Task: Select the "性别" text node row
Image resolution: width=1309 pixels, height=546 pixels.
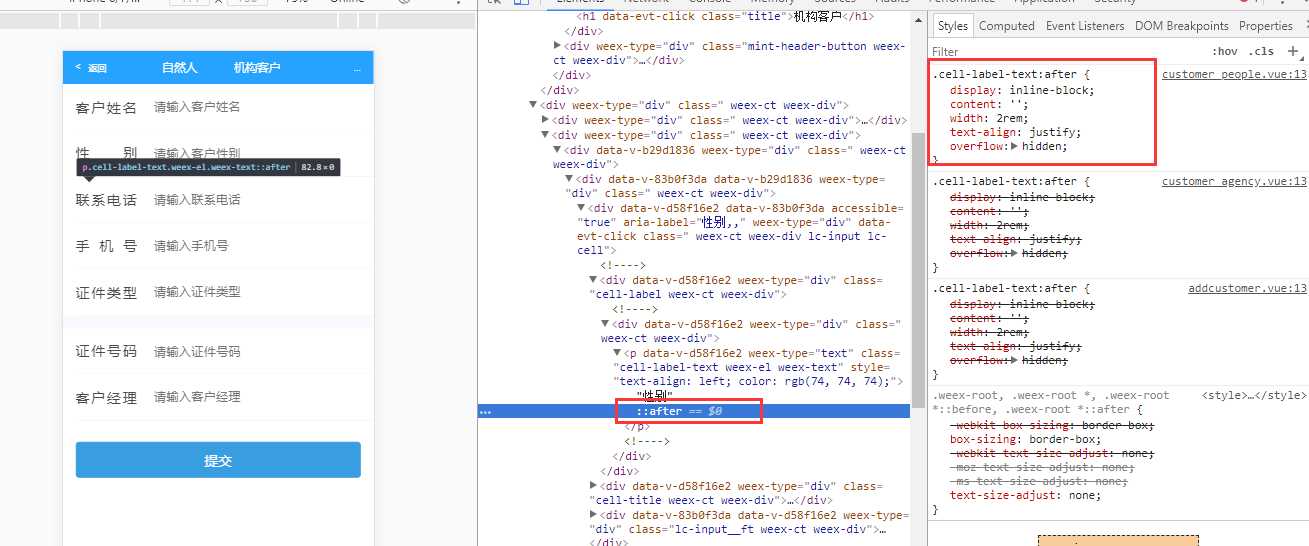Action: [656, 397]
